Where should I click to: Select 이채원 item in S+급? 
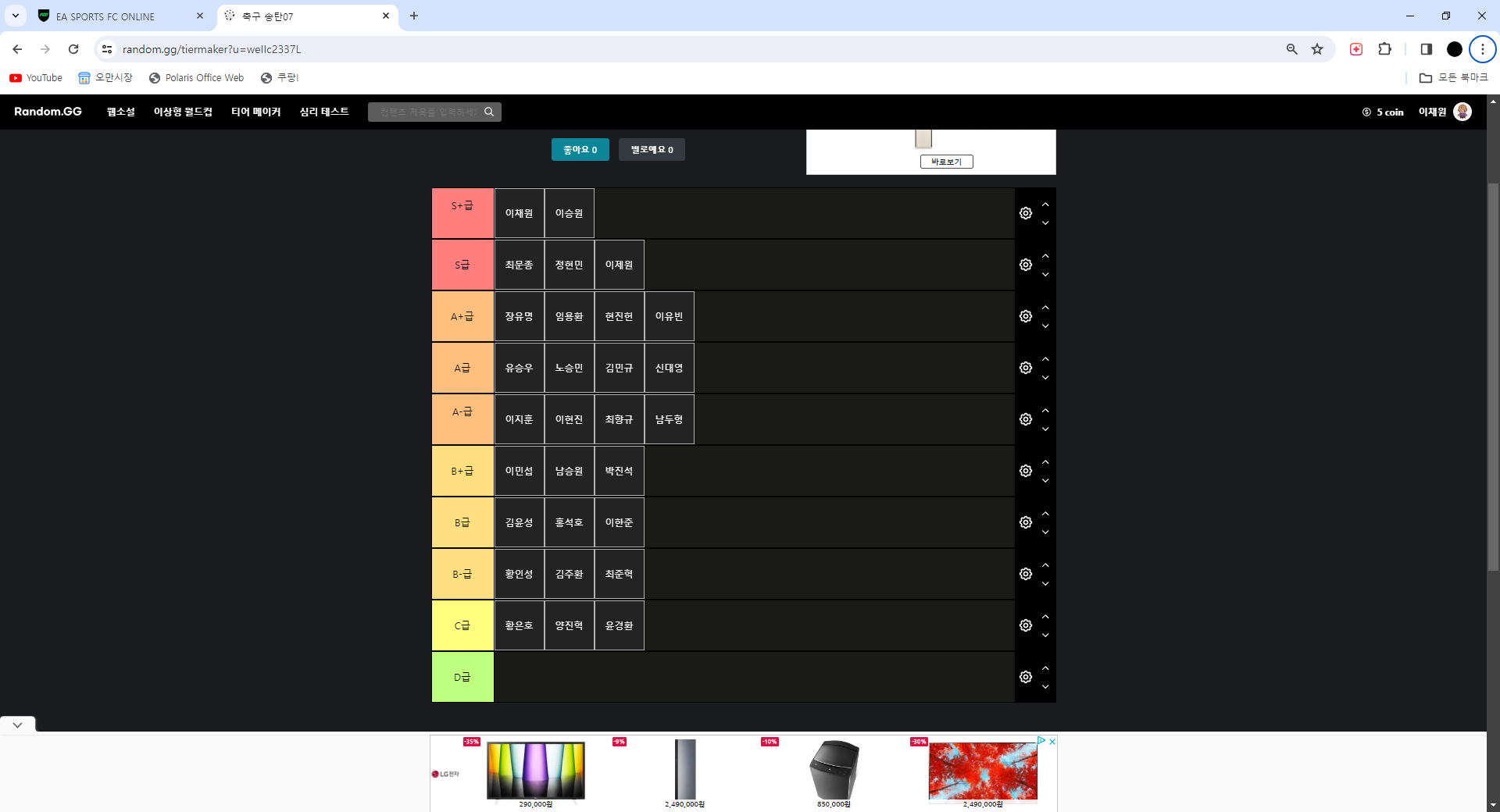(520, 213)
